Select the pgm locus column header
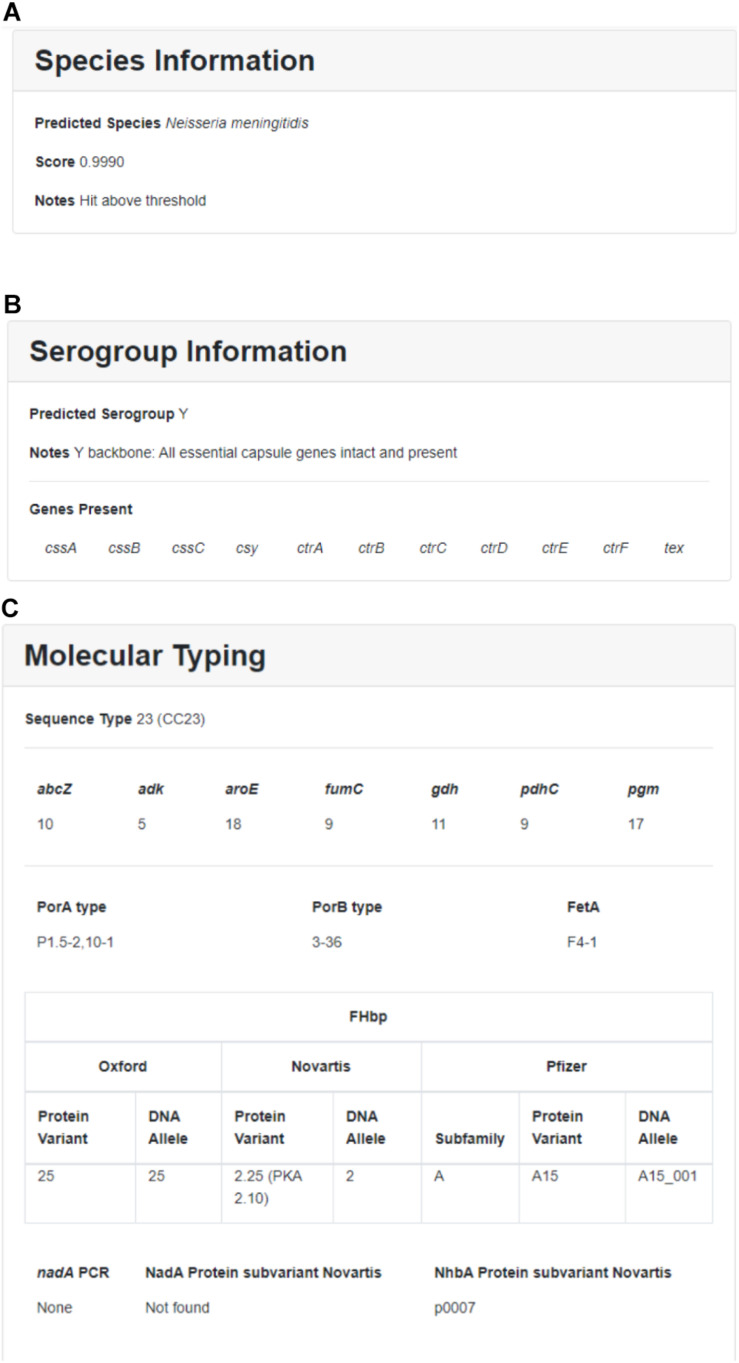 643,789
